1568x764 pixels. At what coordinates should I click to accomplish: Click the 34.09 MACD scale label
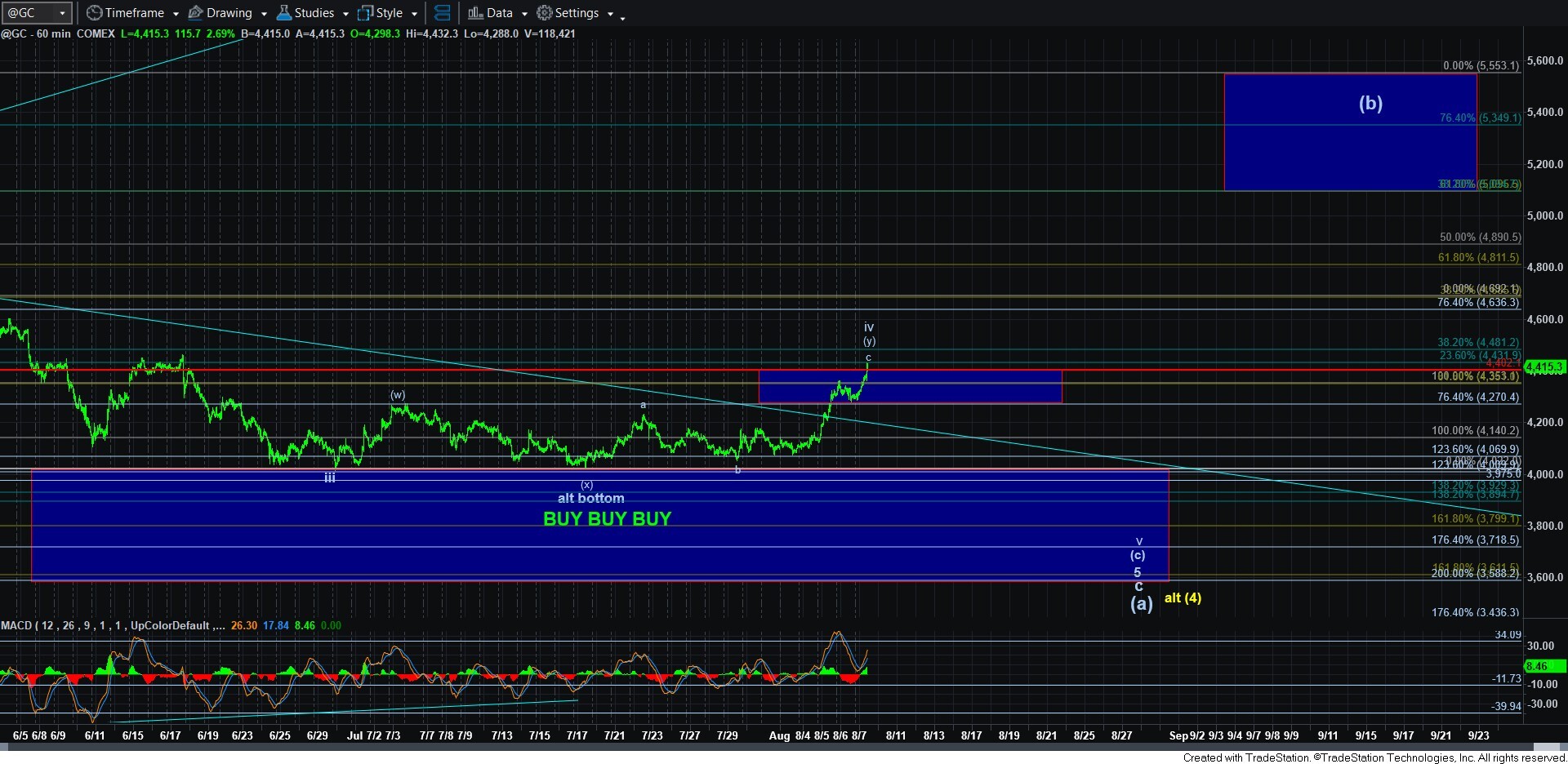pyautogui.click(x=1508, y=634)
